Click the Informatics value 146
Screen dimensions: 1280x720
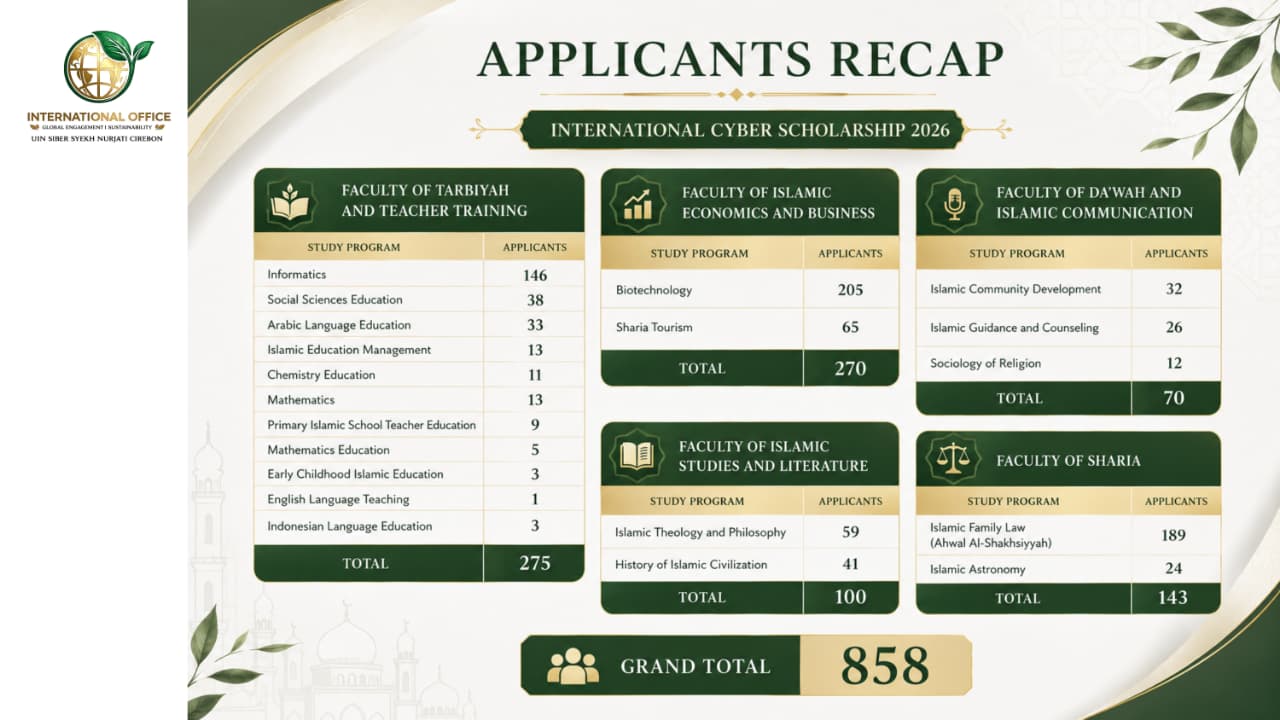[535, 275]
